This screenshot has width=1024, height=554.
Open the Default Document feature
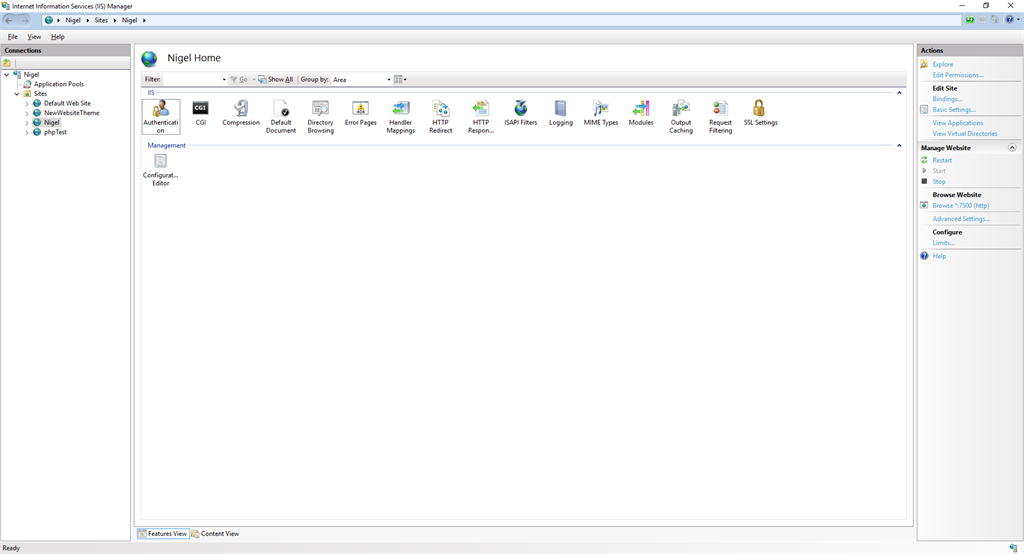pyautogui.click(x=281, y=117)
